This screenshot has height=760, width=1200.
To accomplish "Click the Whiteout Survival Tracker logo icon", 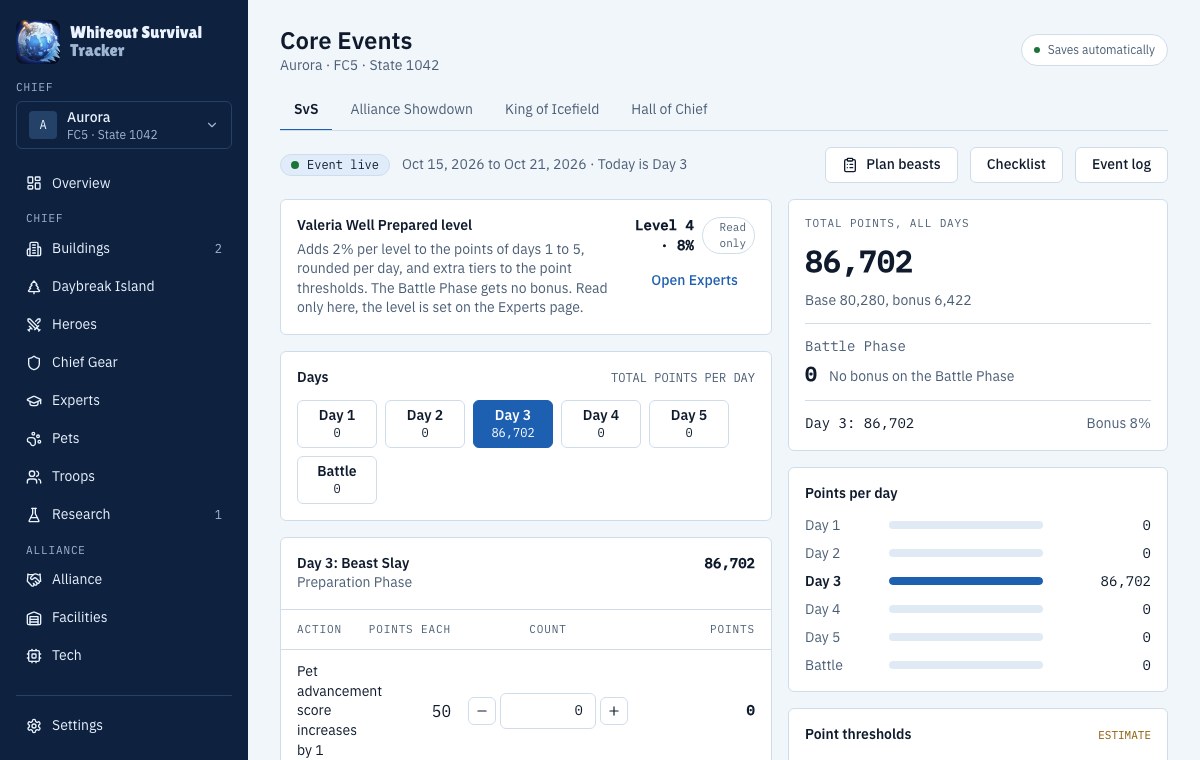I will point(38,41).
